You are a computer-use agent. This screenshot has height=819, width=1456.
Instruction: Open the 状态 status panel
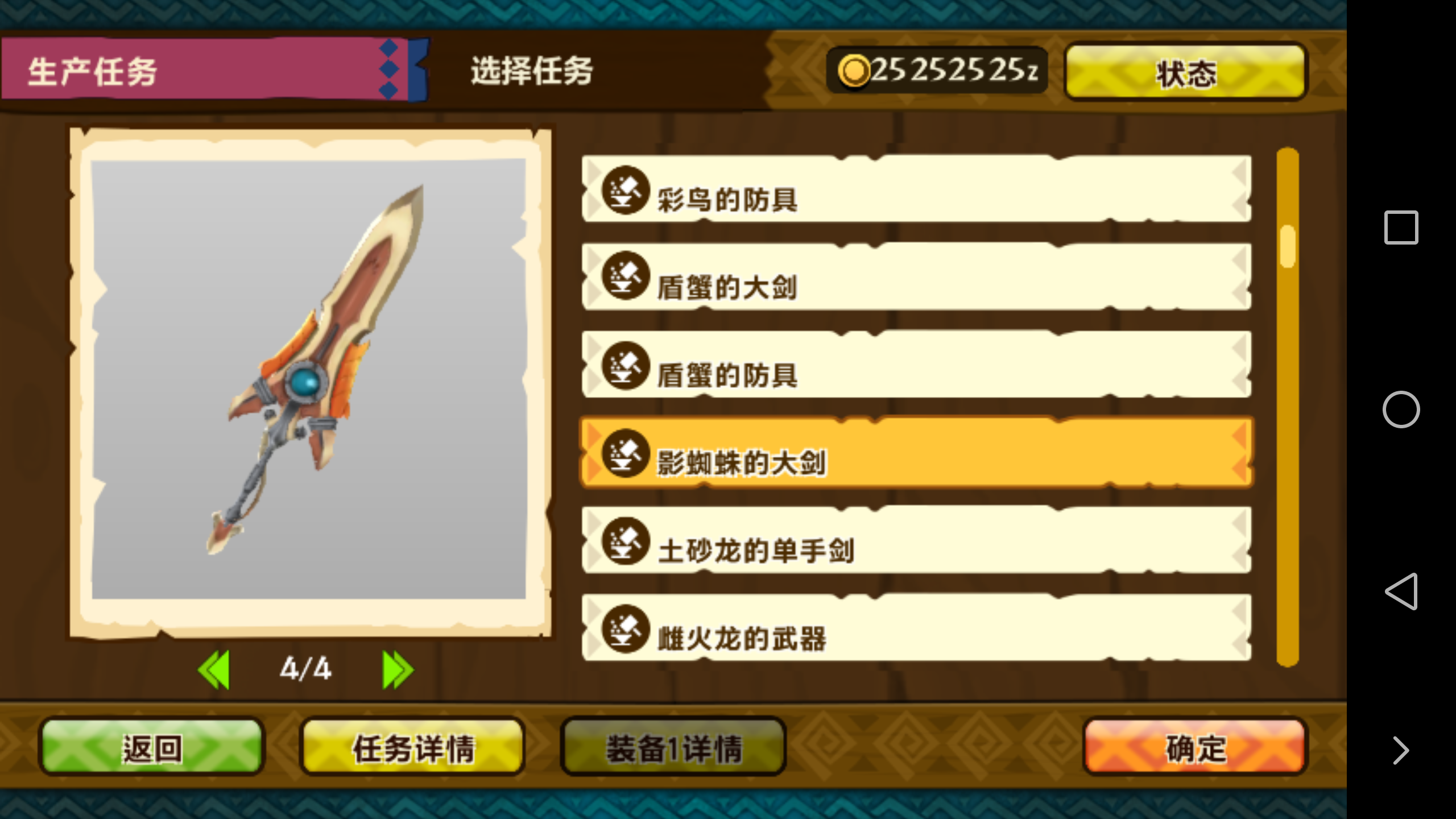pyautogui.click(x=1186, y=72)
